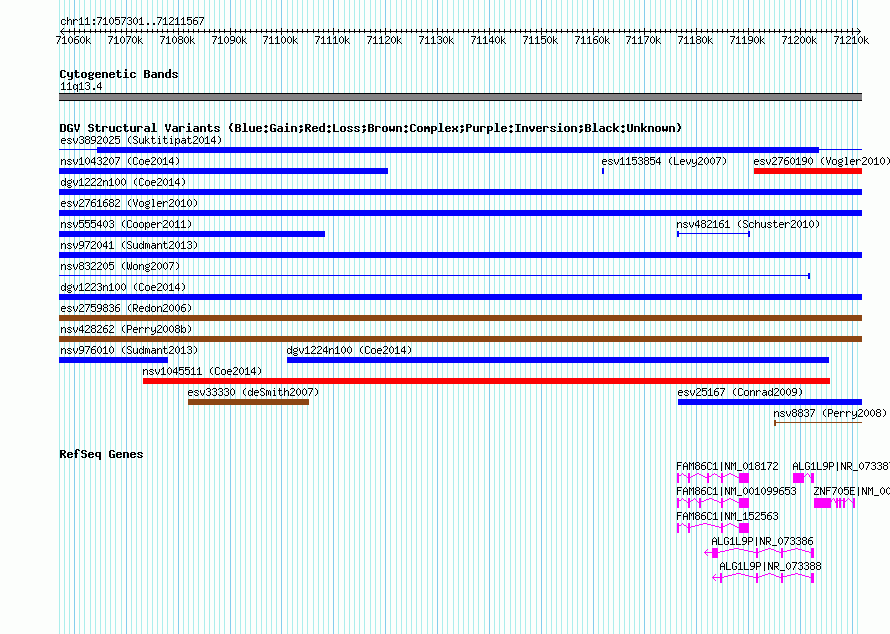The height and width of the screenshot is (634, 890).
Task: Open the ZNF705E gene transcript label
Action: coord(850,491)
